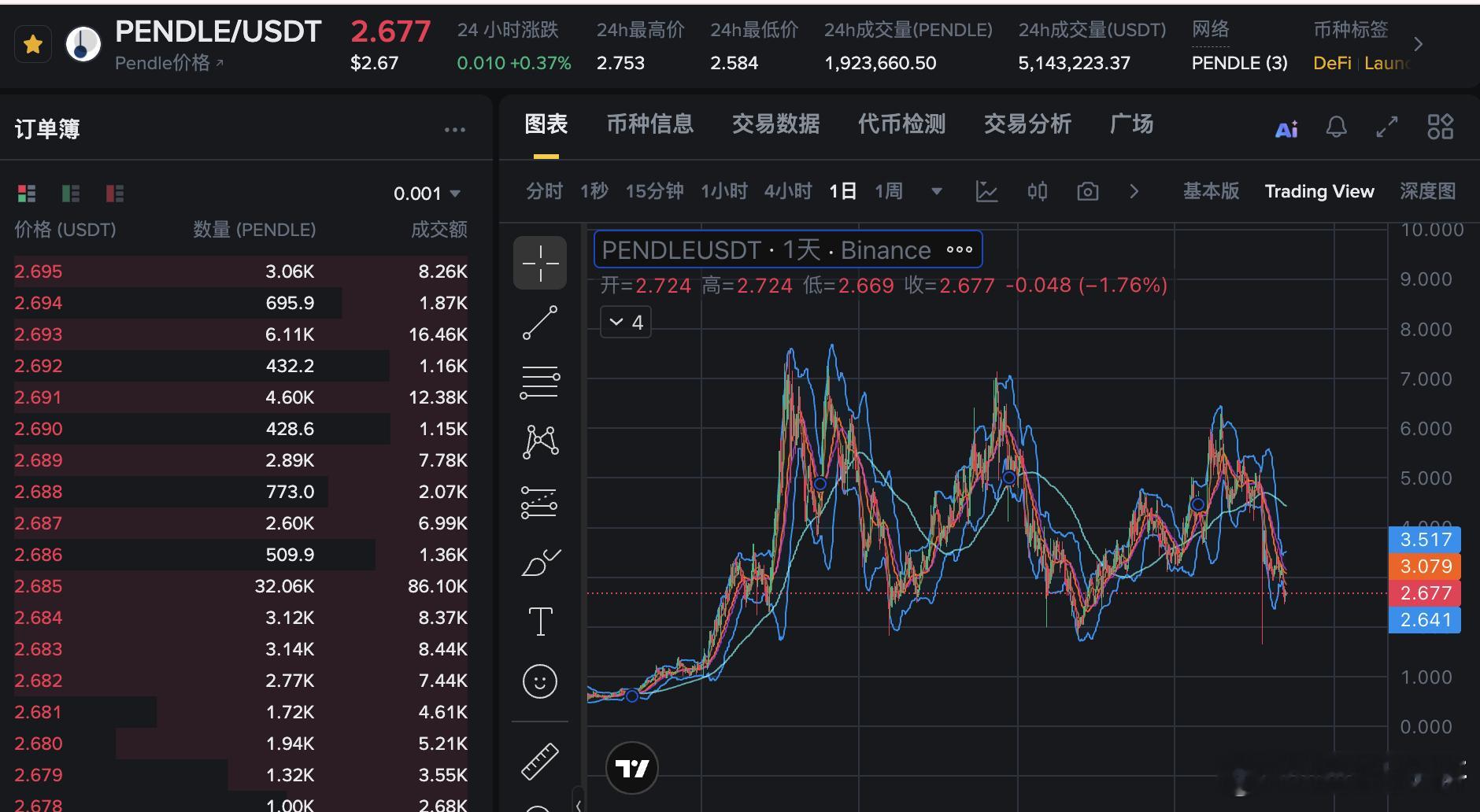This screenshot has height=812, width=1480.
Task: Open the text annotation tool
Action: pos(540,621)
